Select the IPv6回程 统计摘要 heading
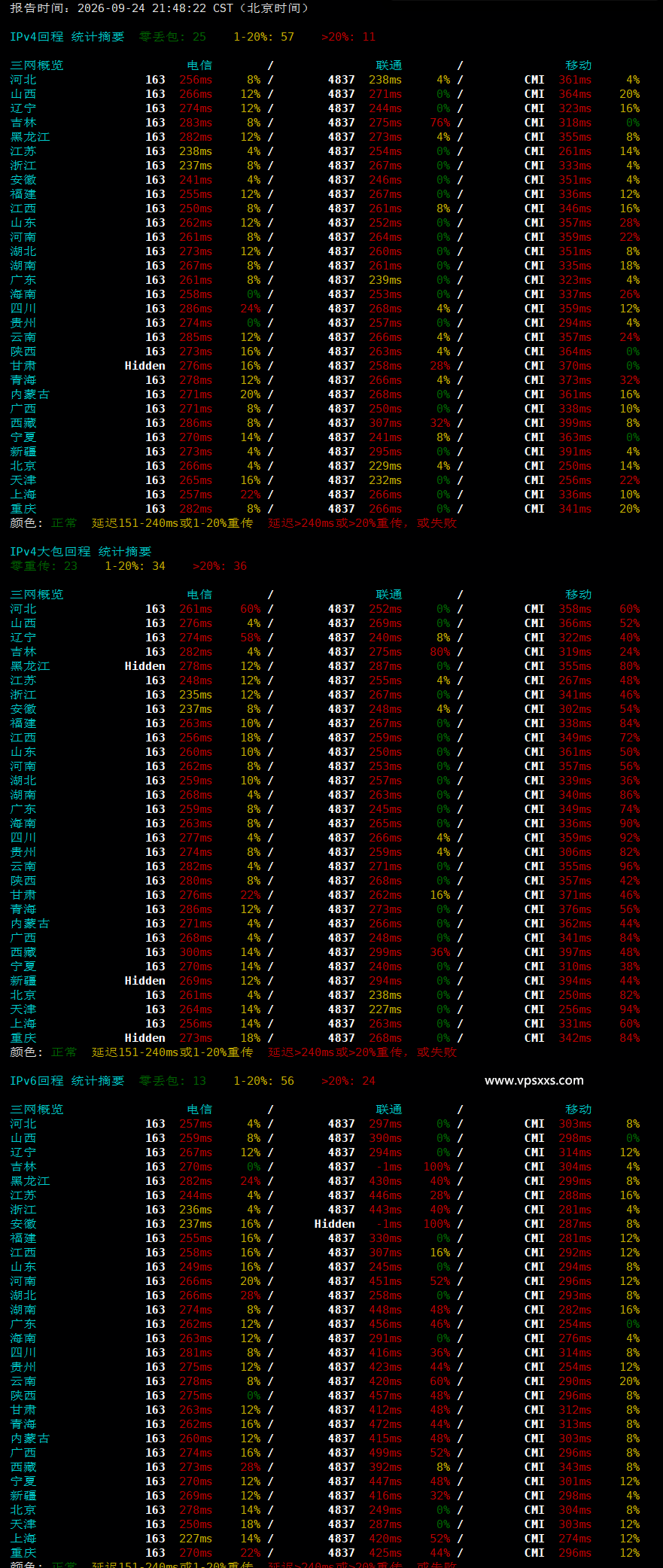The width and height of the screenshot is (663, 1568). (67, 1081)
